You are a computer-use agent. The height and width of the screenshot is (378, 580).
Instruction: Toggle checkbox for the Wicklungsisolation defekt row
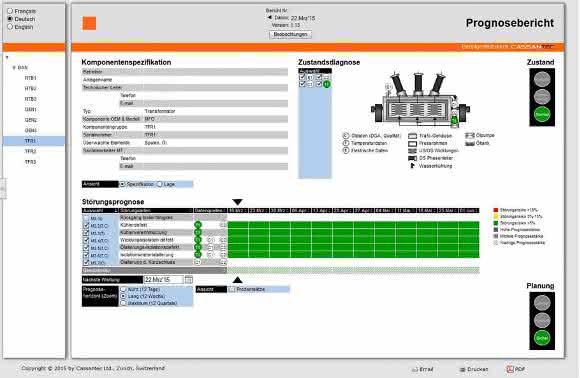click(86, 240)
